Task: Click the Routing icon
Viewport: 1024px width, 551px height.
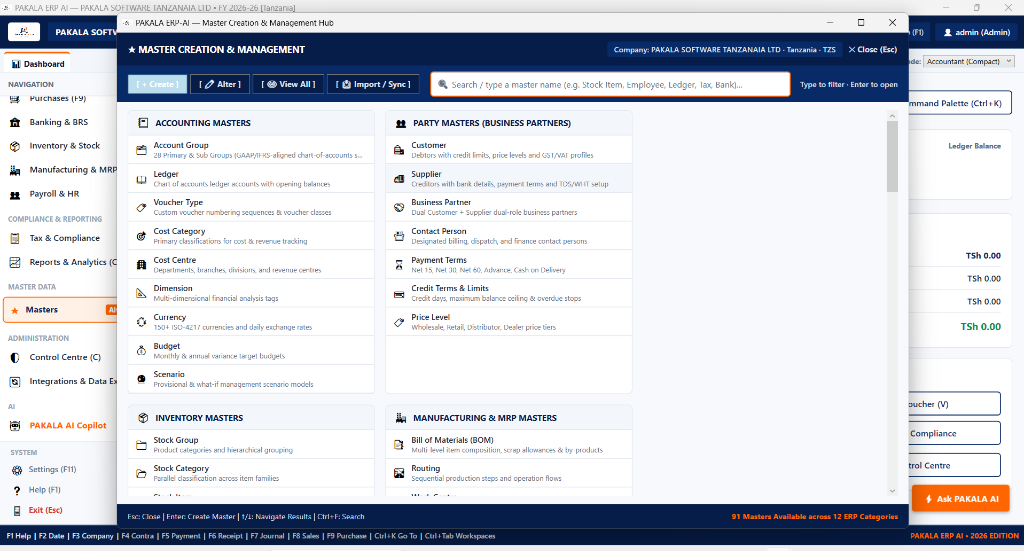Action: click(399, 473)
